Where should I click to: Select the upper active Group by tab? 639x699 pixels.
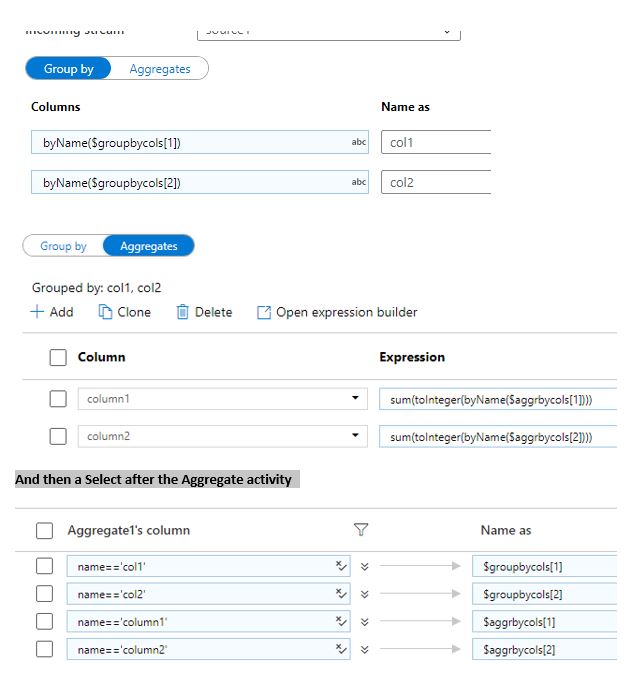coord(68,68)
